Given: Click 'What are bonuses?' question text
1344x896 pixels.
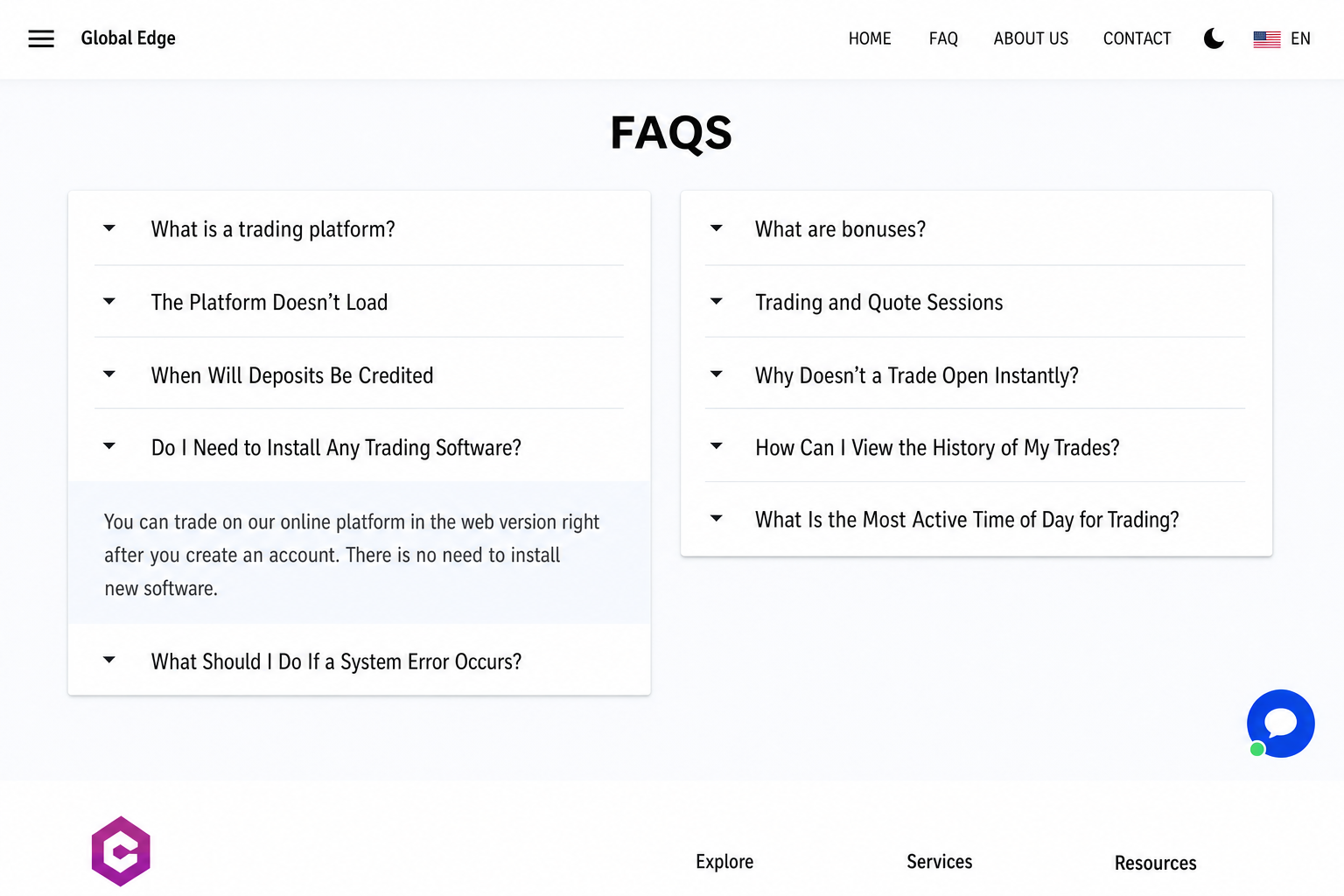Looking at the screenshot, I should tap(840, 229).
